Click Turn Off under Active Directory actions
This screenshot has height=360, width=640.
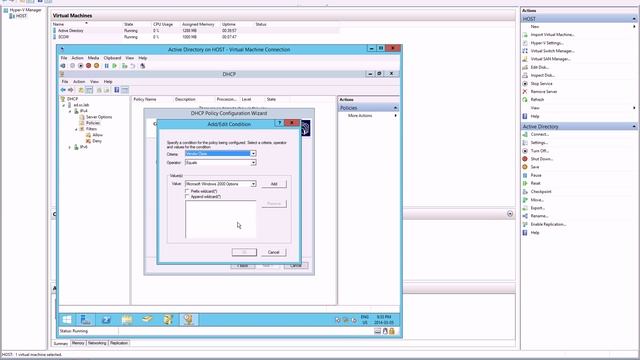[x=539, y=151]
